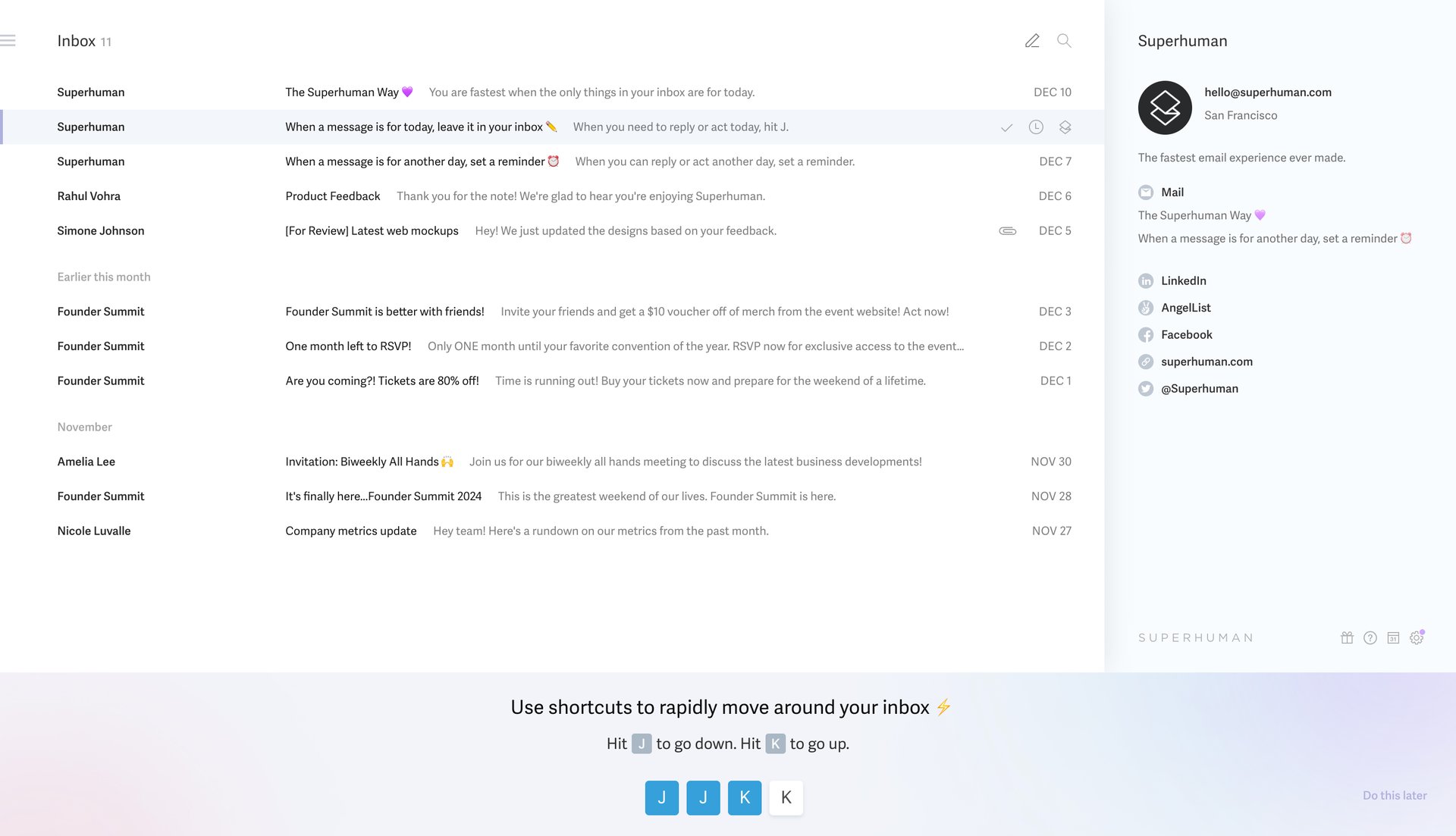Open the @Superhuman Twitter link

point(1199,388)
